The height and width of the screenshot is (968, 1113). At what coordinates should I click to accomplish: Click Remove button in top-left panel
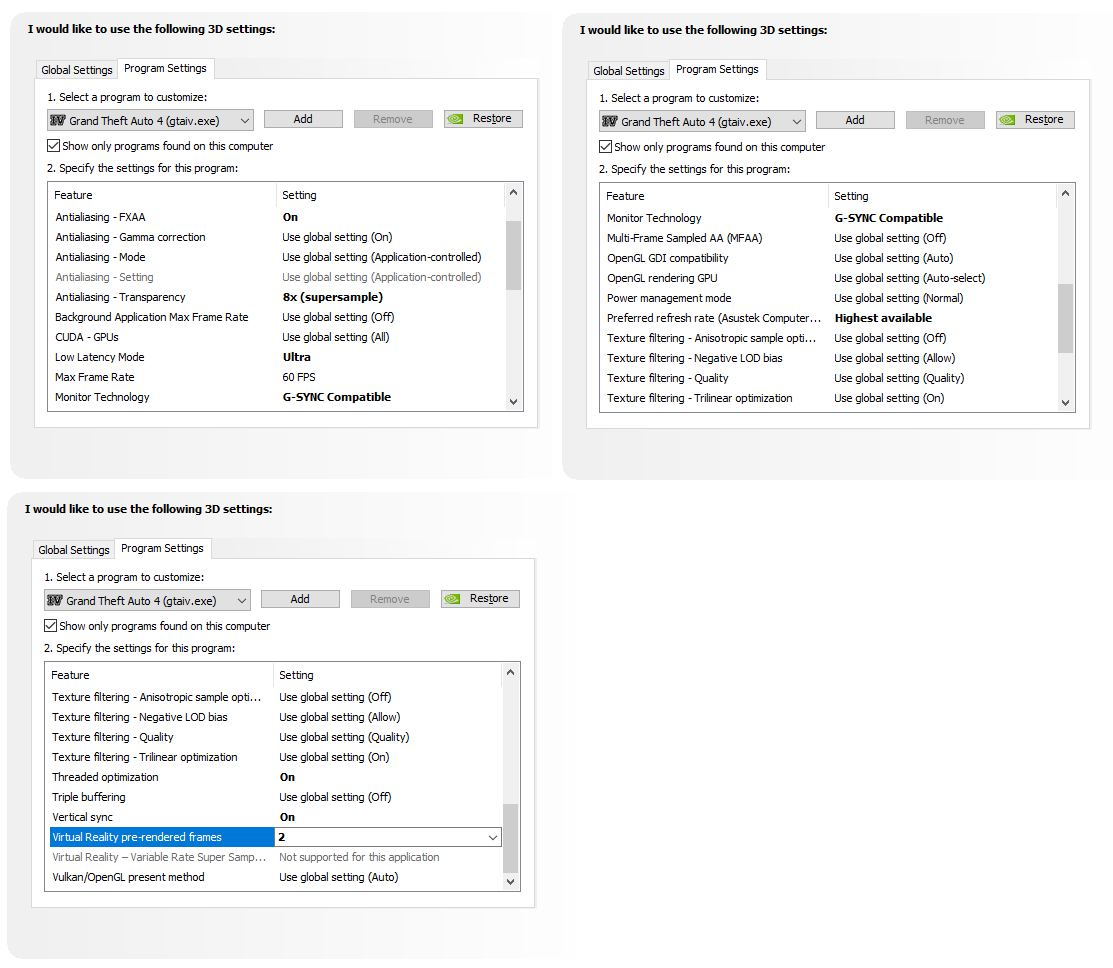point(393,119)
